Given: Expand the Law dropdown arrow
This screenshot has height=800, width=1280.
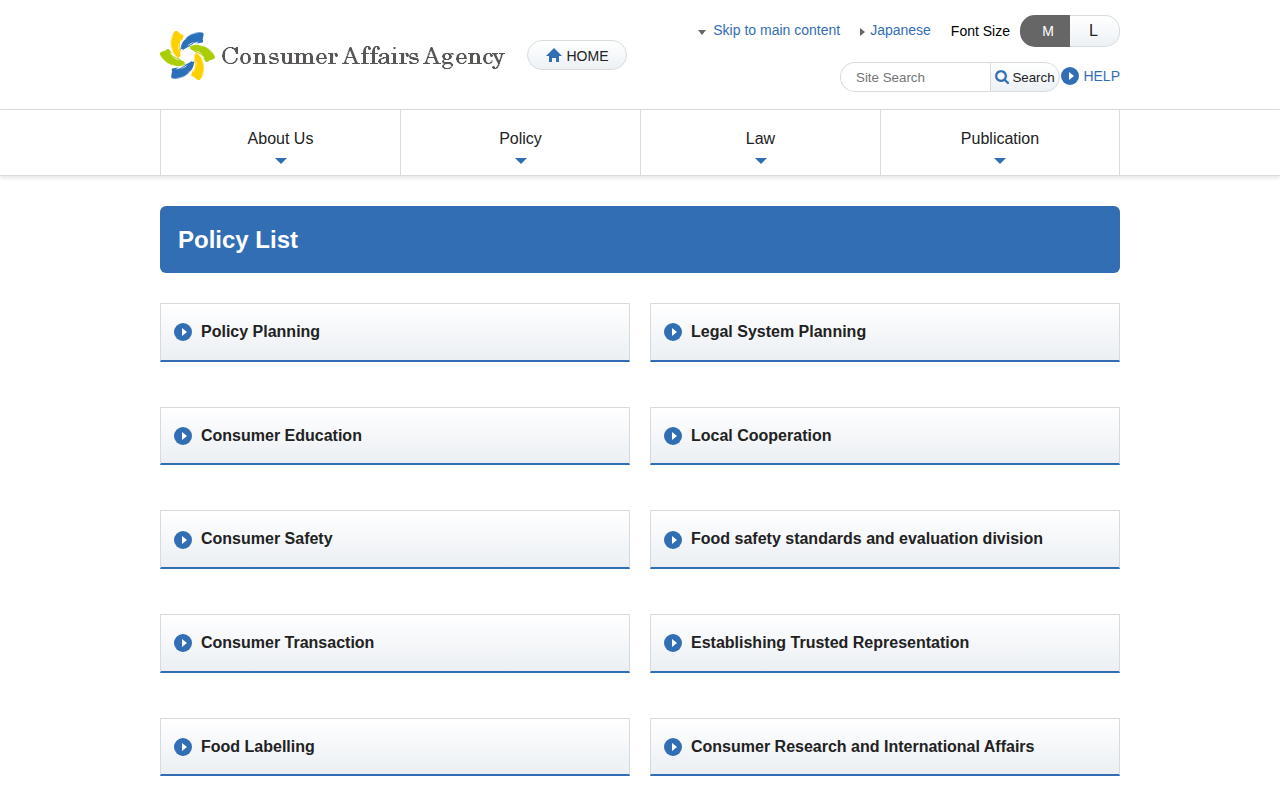Looking at the screenshot, I should click(x=760, y=160).
